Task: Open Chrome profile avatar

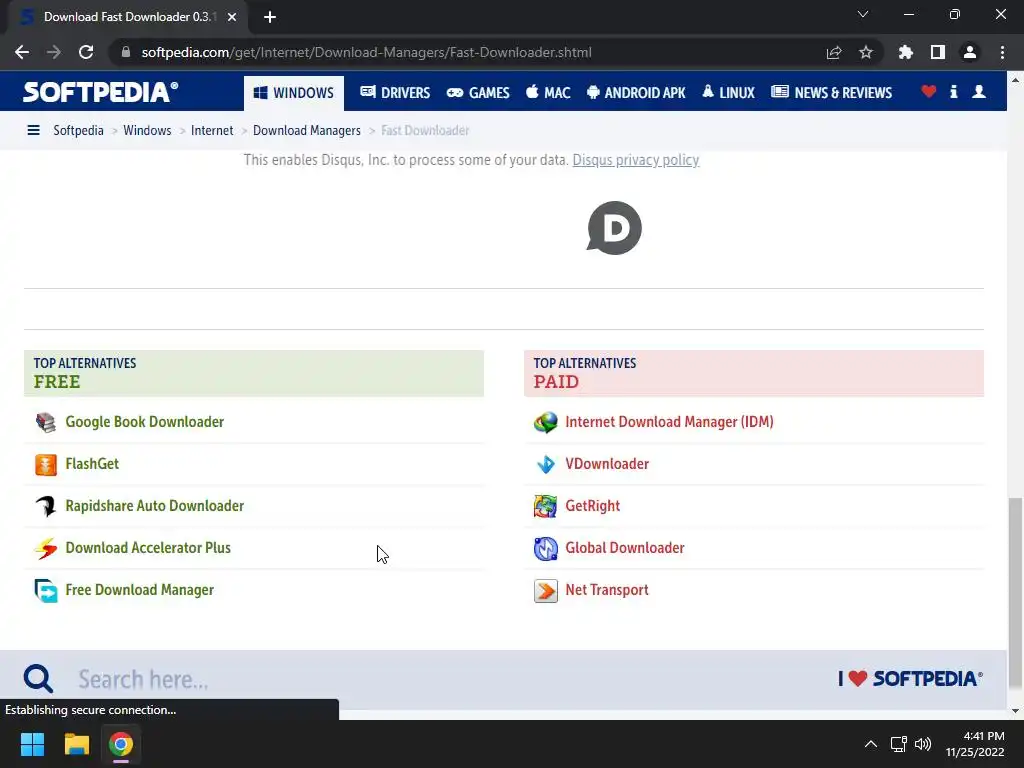Action: tap(970, 52)
